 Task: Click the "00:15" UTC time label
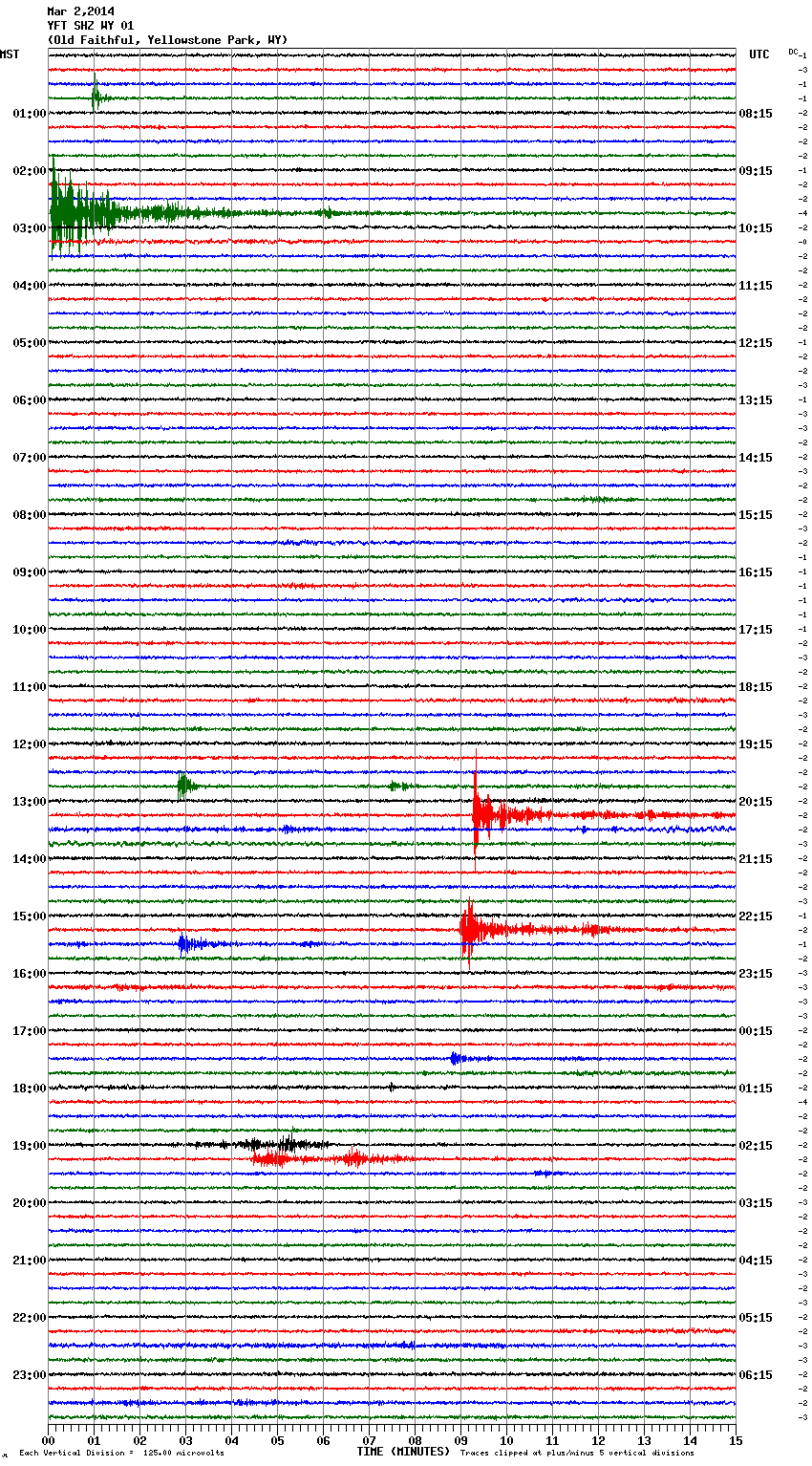click(x=756, y=1031)
